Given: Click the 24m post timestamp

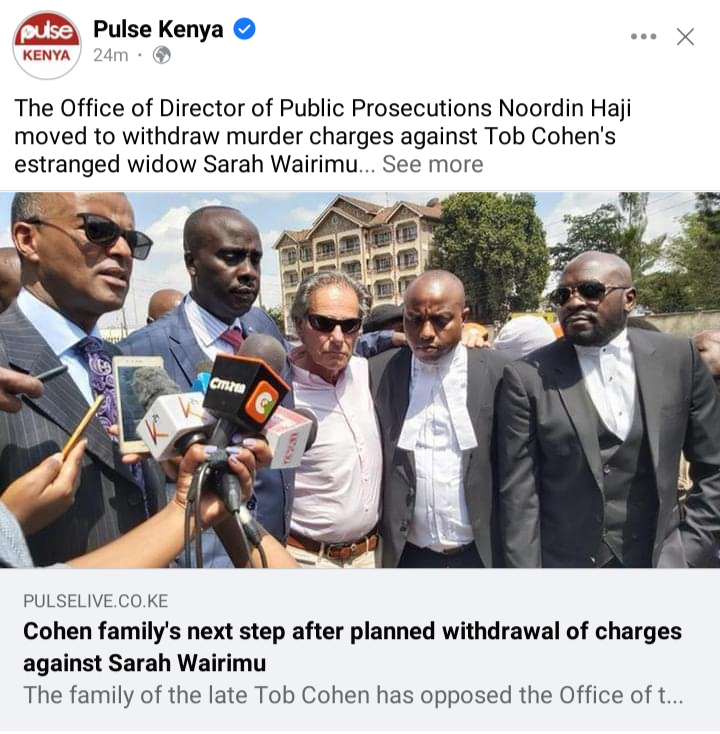Looking at the screenshot, I should coord(110,55).
